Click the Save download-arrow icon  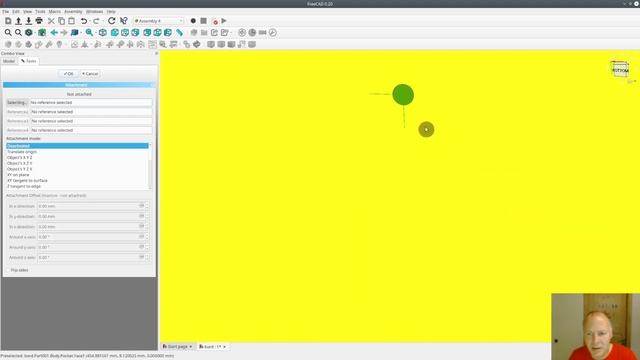(x=29, y=21)
